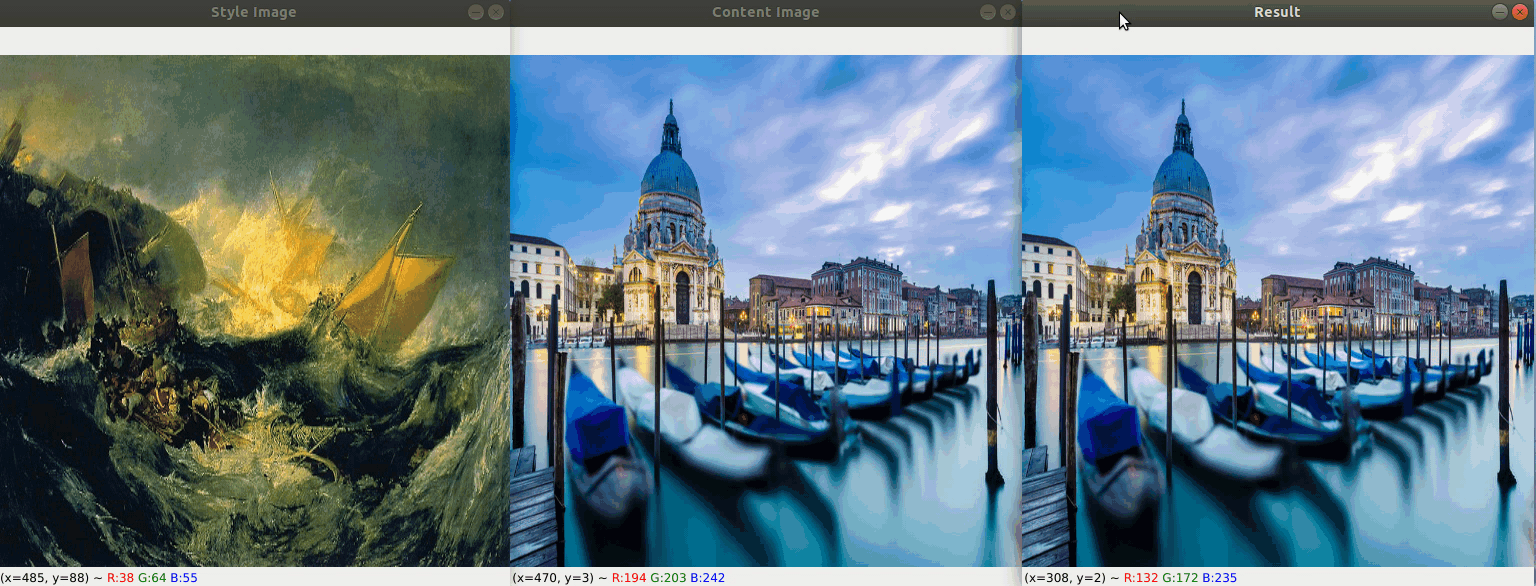Viewport: 1536px width, 586px height.
Task: Minimize the Result window
Action: tap(1500, 12)
